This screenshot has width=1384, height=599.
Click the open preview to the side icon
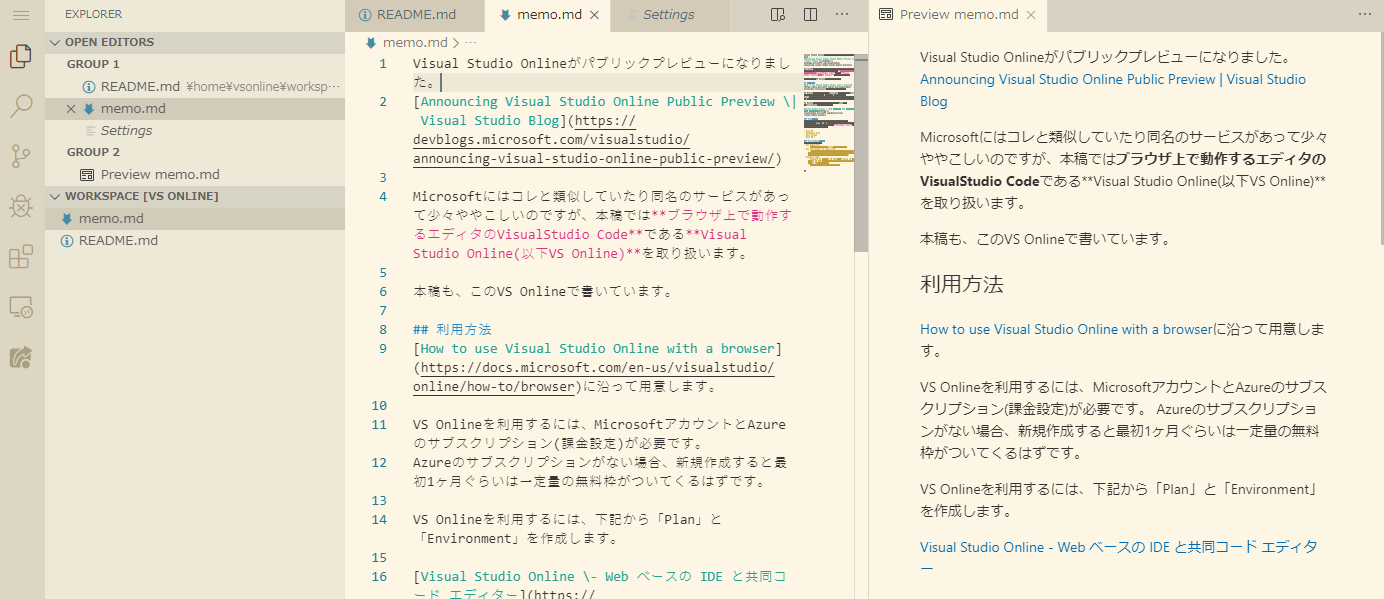click(x=779, y=15)
